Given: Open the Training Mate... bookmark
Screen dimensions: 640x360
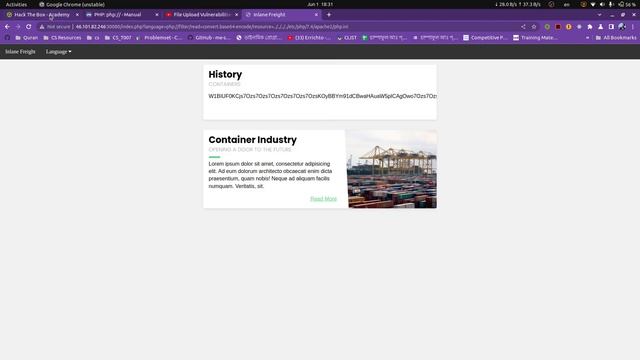Looking at the screenshot, I should (x=535, y=38).
